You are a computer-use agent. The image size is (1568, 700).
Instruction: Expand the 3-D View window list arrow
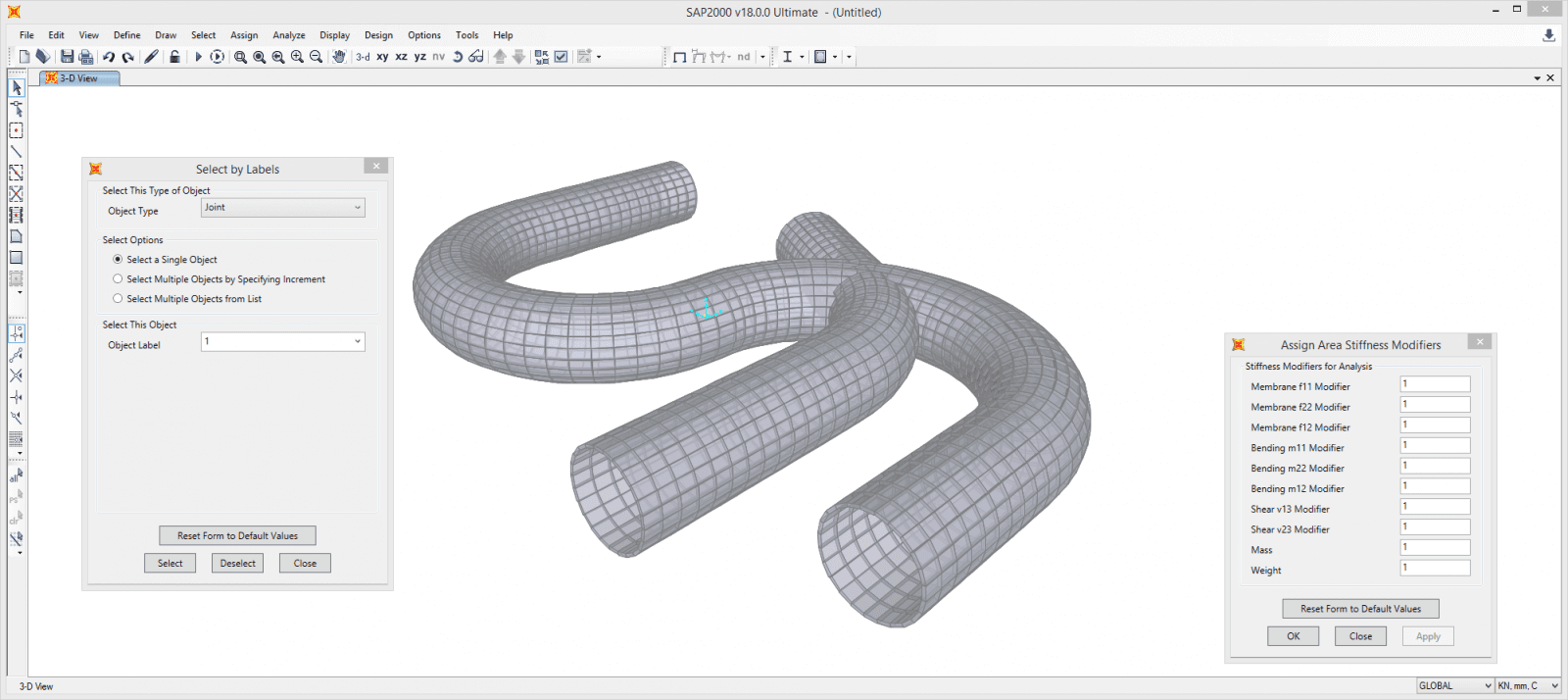pyautogui.click(x=1537, y=78)
